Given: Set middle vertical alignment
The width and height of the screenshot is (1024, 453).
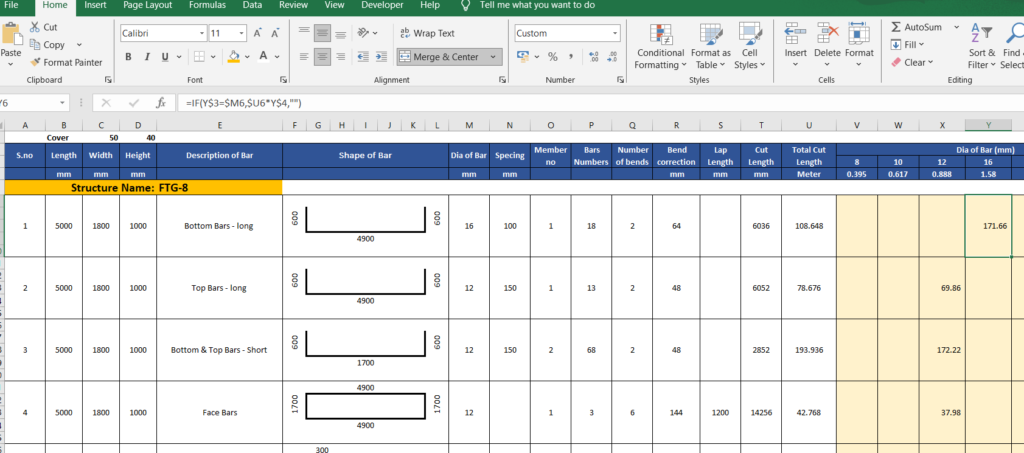Looking at the screenshot, I should click(x=322, y=33).
